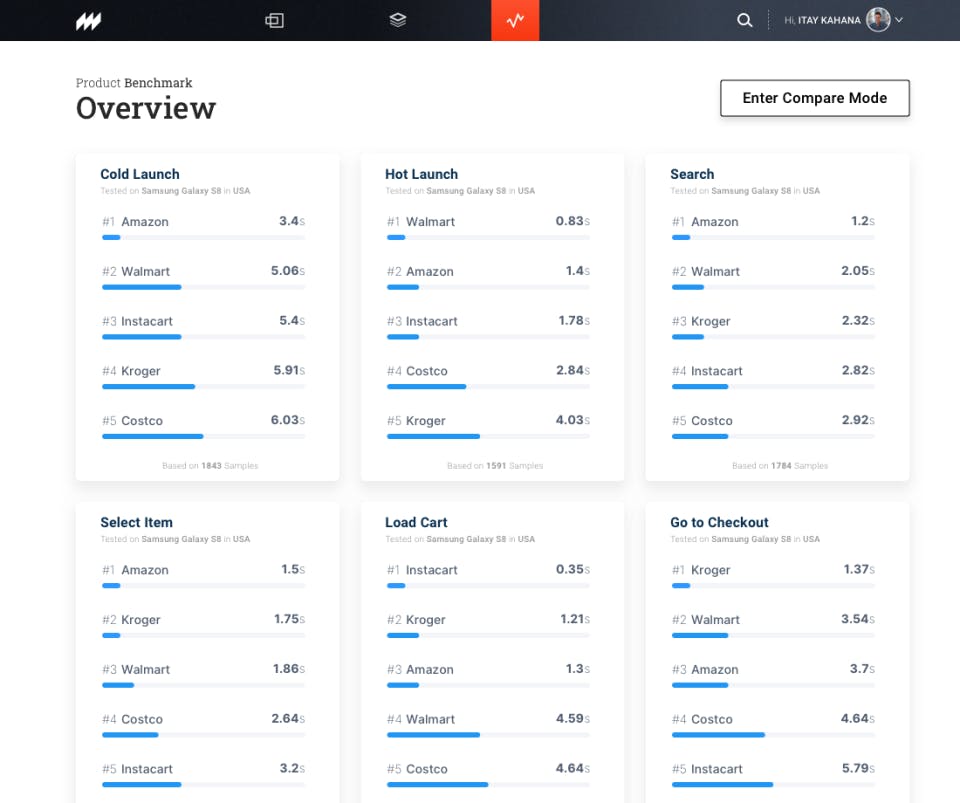Click Enter Compare Mode button
960x803 pixels.
click(x=814, y=98)
